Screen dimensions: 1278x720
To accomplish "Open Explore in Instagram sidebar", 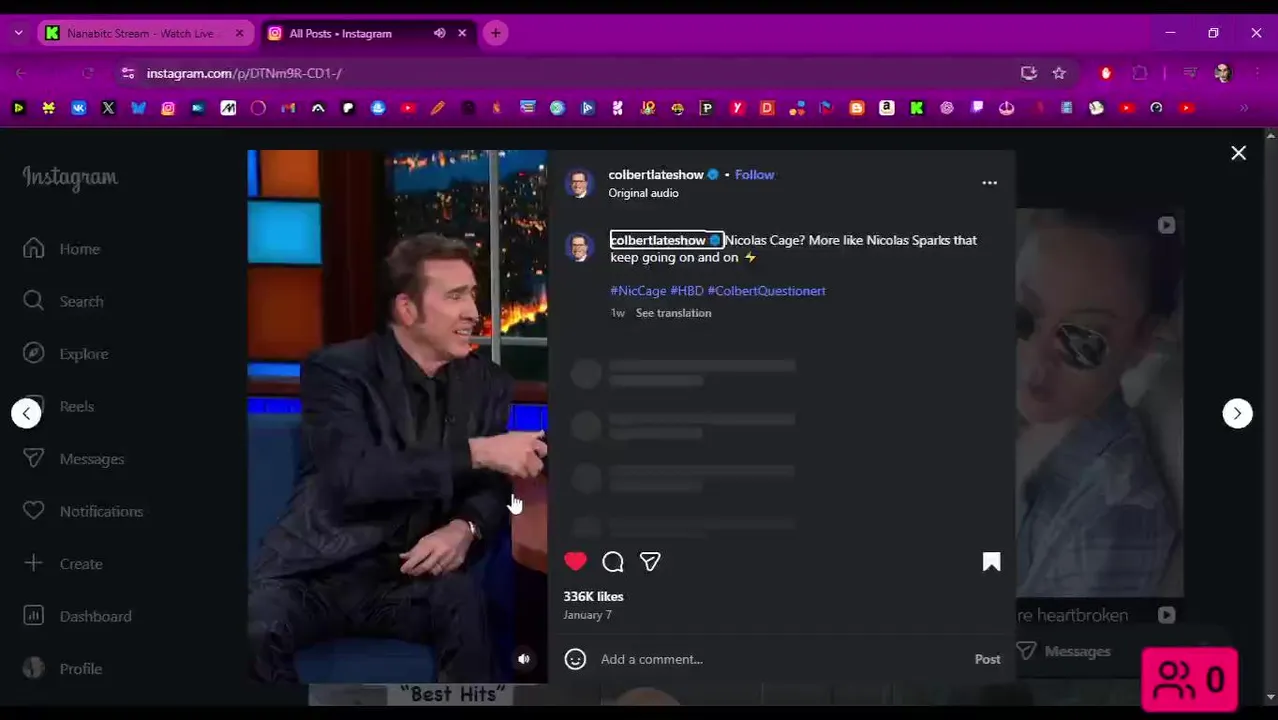I will pos(66,354).
